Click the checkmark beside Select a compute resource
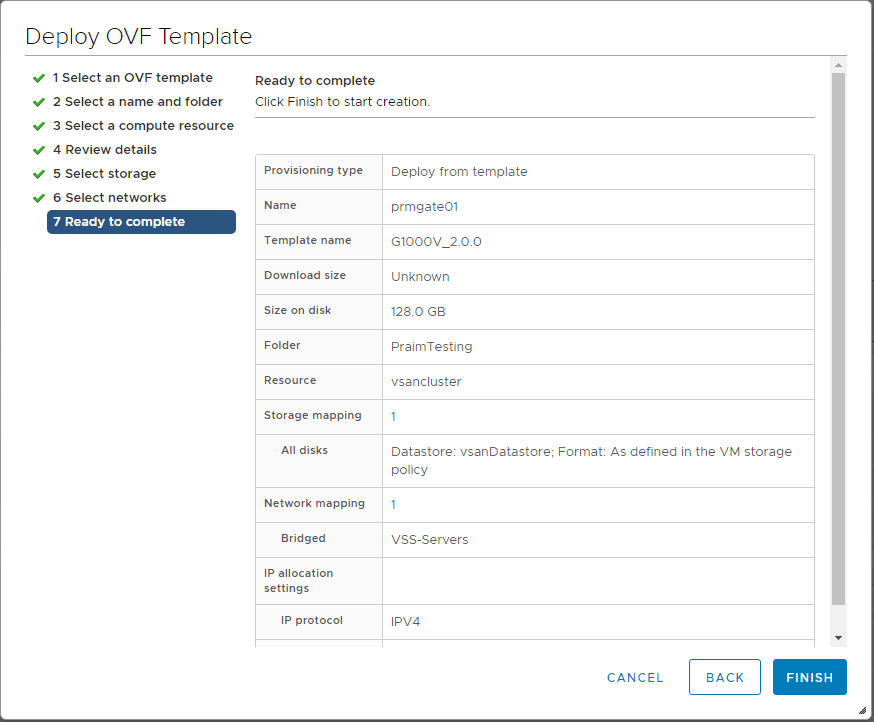Viewport: 874px width, 722px height. coord(39,125)
